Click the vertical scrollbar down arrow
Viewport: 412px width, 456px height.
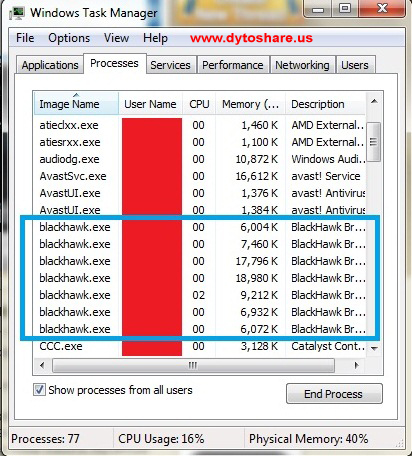374,348
